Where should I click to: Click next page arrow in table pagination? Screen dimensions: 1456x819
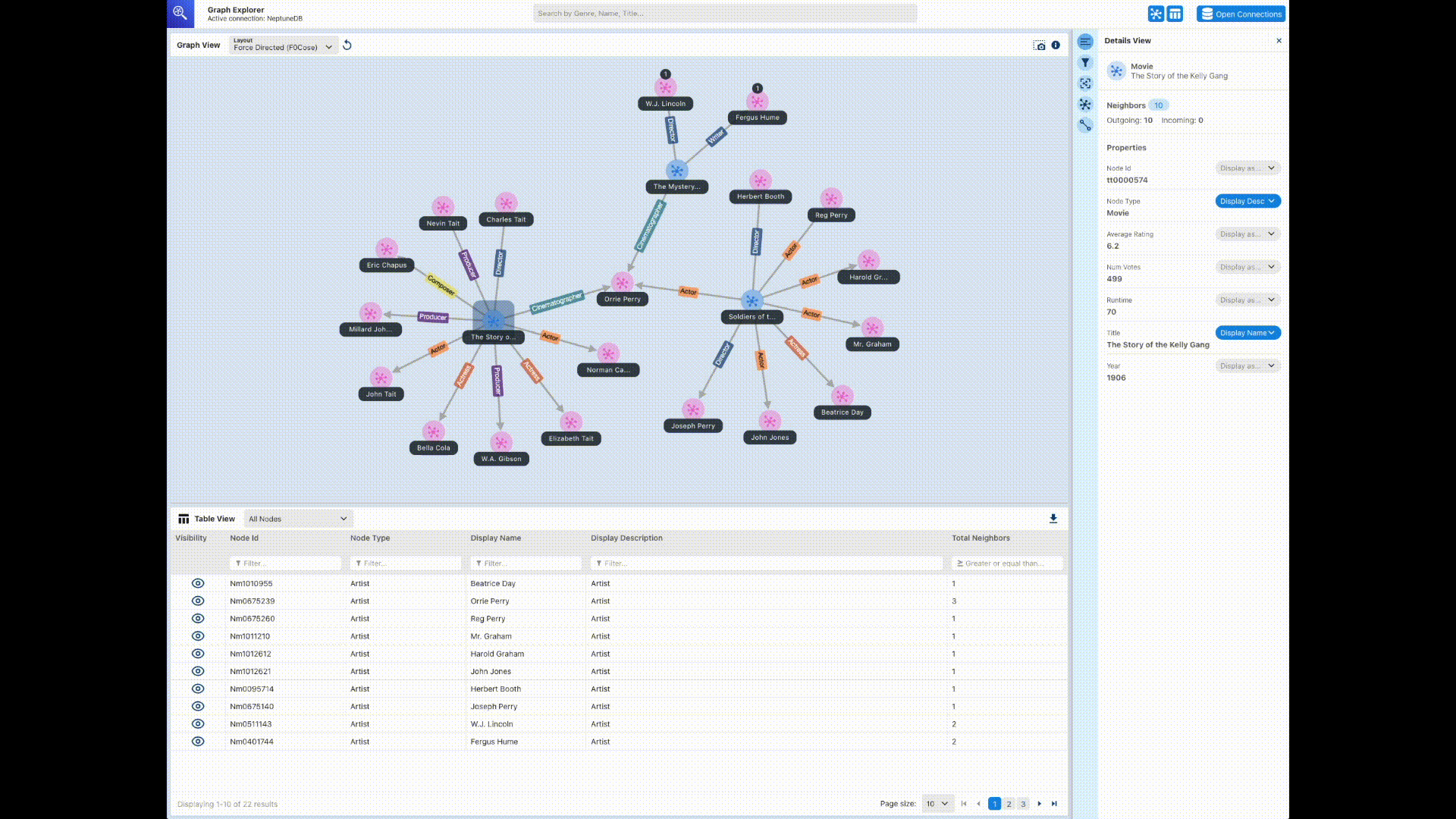pos(1039,803)
